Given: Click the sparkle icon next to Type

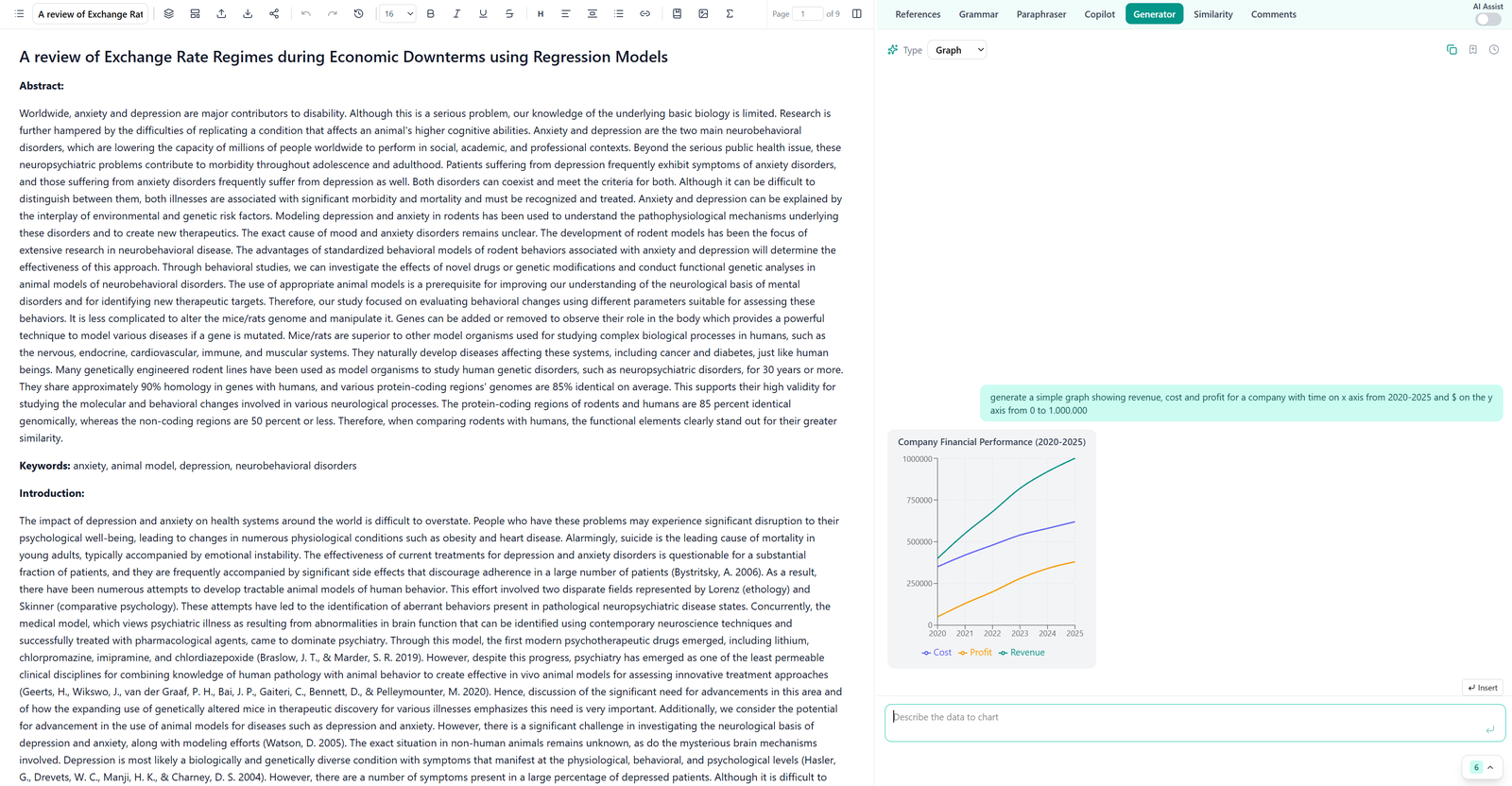Looking at the screenshot, I should click(x=892, y=50).
